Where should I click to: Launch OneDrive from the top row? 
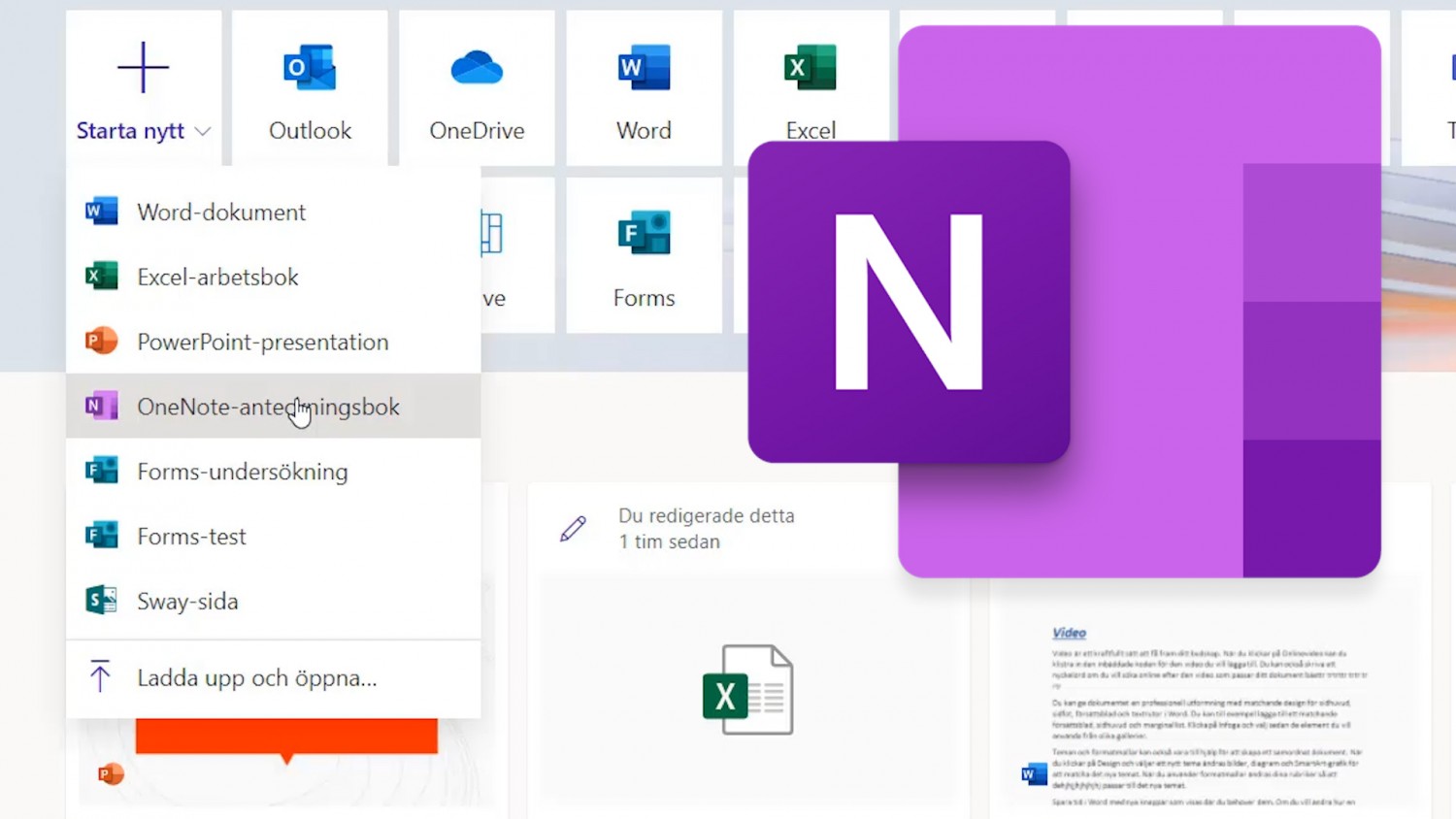[x=477, y=87]
